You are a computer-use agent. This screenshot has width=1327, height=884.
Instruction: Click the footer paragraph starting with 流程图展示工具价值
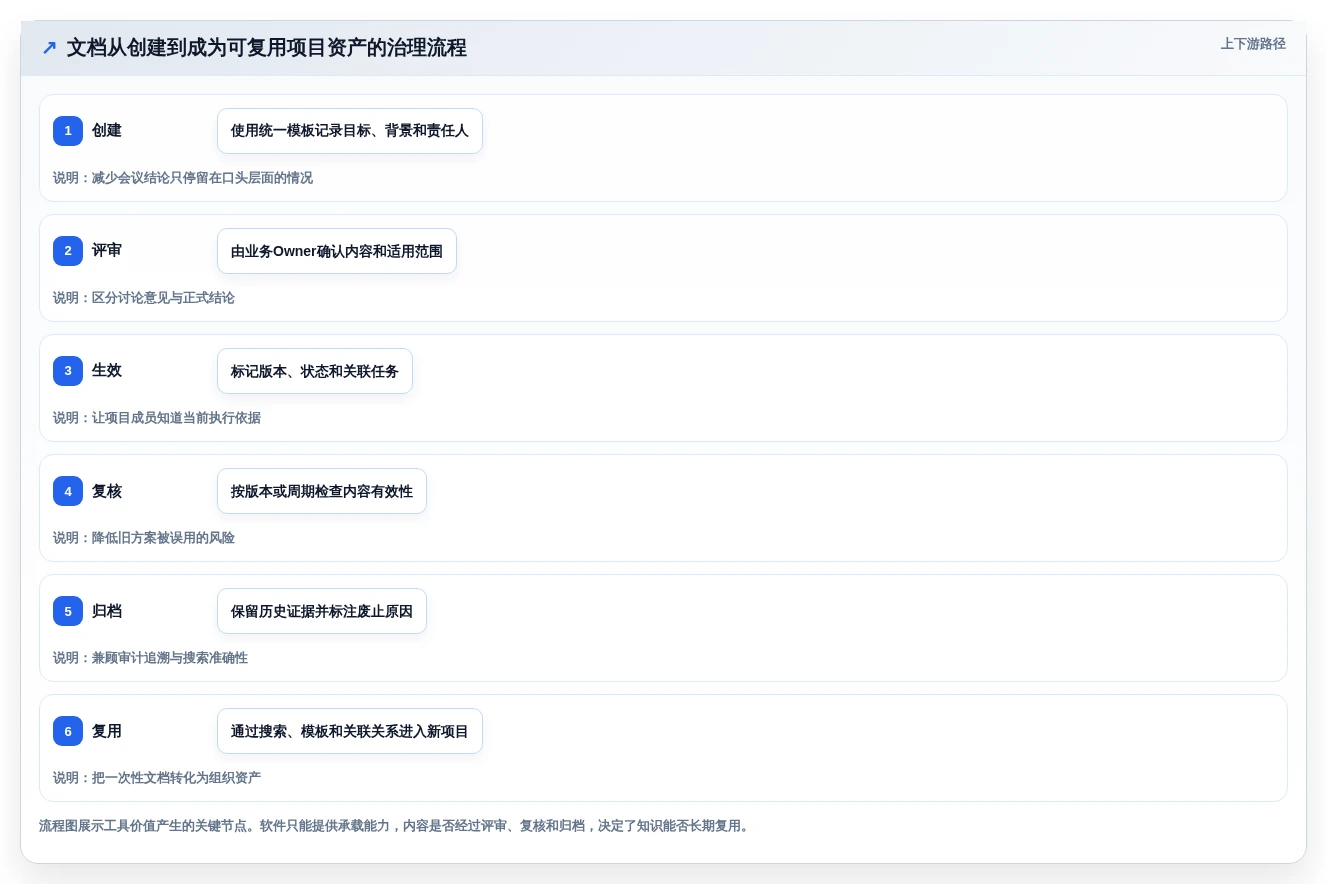tap(394, 826)
